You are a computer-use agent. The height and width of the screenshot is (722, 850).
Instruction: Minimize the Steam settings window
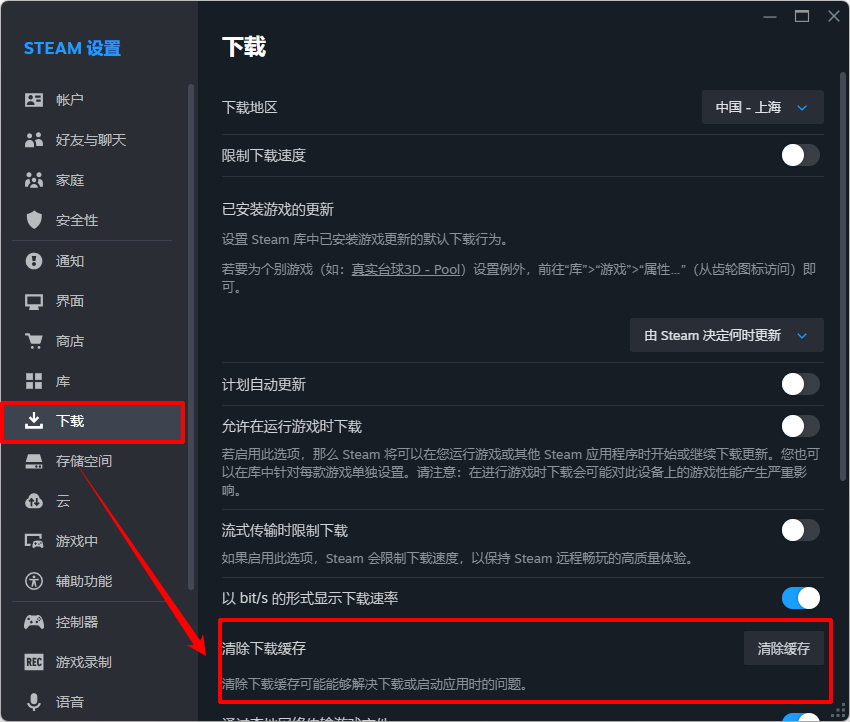click(x=770, y=16)
